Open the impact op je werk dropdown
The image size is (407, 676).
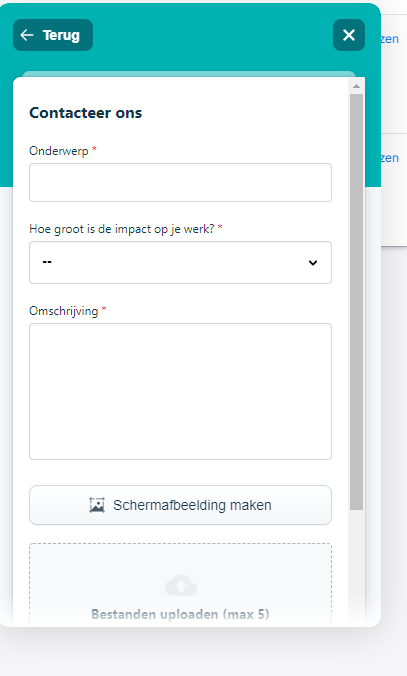(x=180, y=263)
